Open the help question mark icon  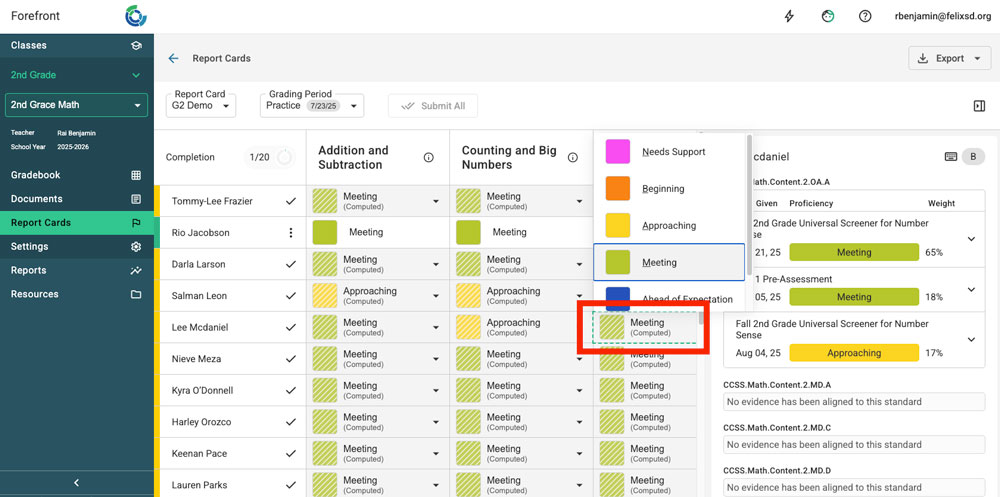tap(865, 16)
